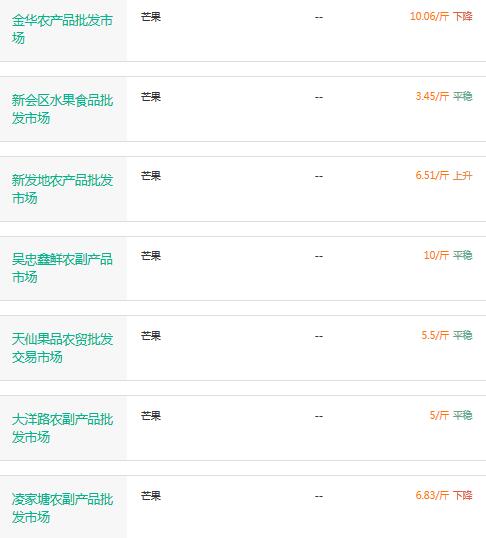Image resolution: width=486 pixels, height=538 pixels.
Task: Open 新发地农产品批发市场 market link
Action: (x=62, y=189)
